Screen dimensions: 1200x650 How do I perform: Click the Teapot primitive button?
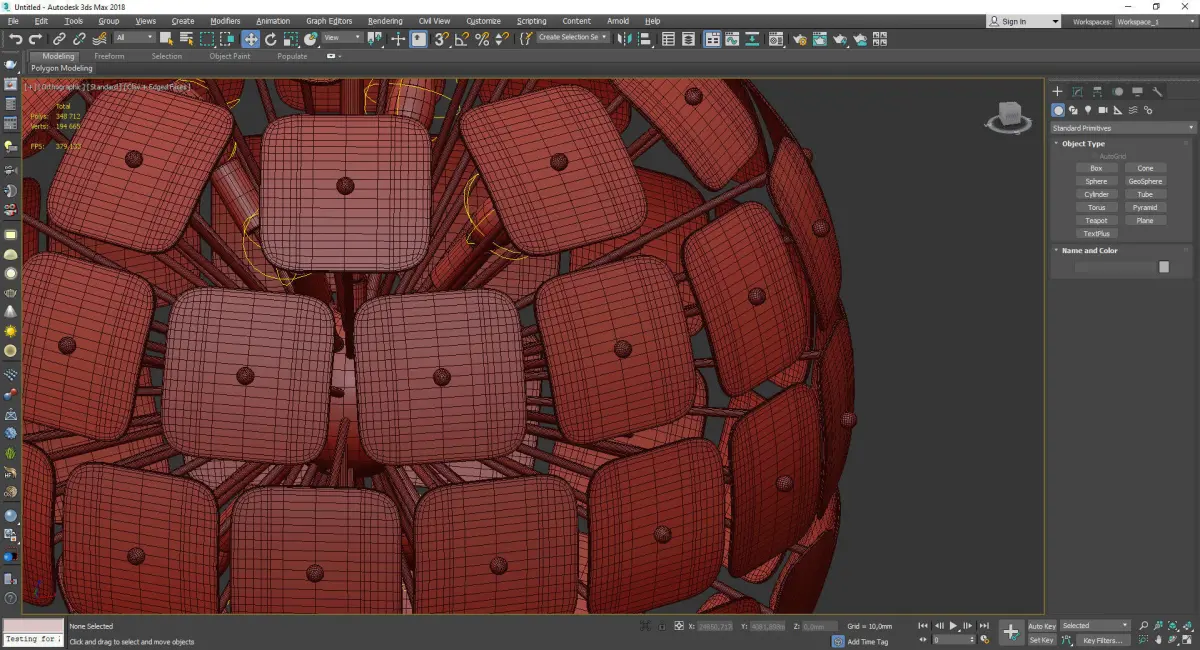click(x=1096, y=220)
